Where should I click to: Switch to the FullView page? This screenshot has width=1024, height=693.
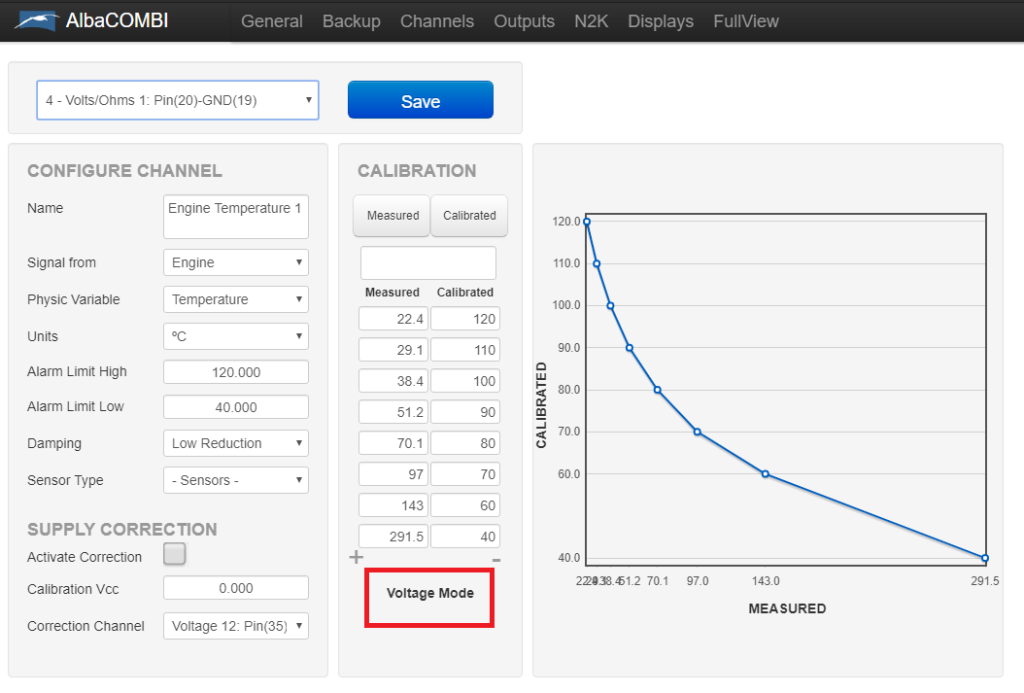(x=746, y=21)
